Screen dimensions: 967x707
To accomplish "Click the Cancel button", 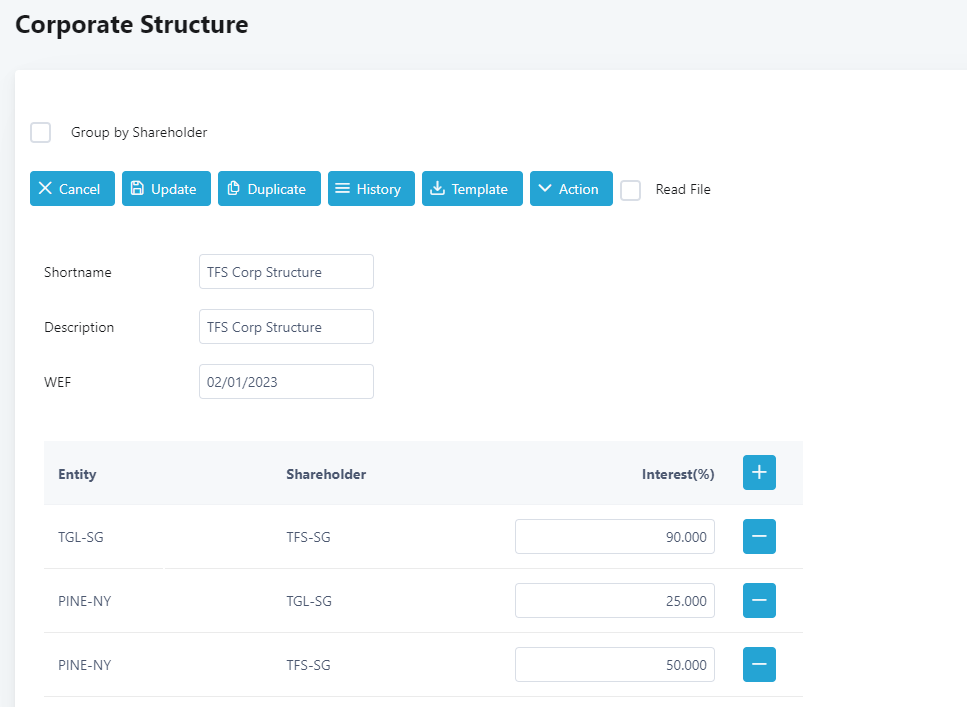I will (72, 189).
